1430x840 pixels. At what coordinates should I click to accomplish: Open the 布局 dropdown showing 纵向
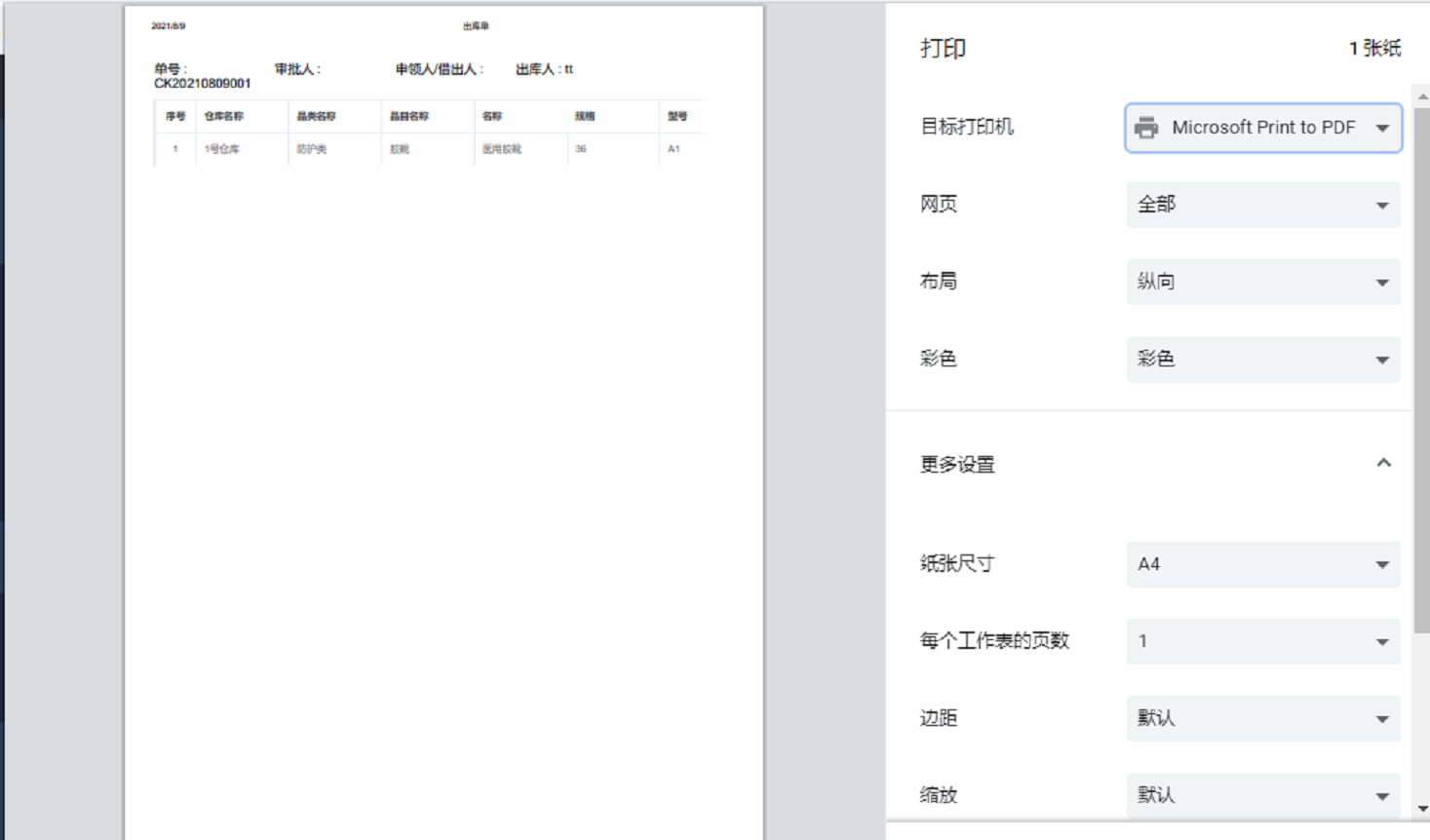click(1263, 282)
